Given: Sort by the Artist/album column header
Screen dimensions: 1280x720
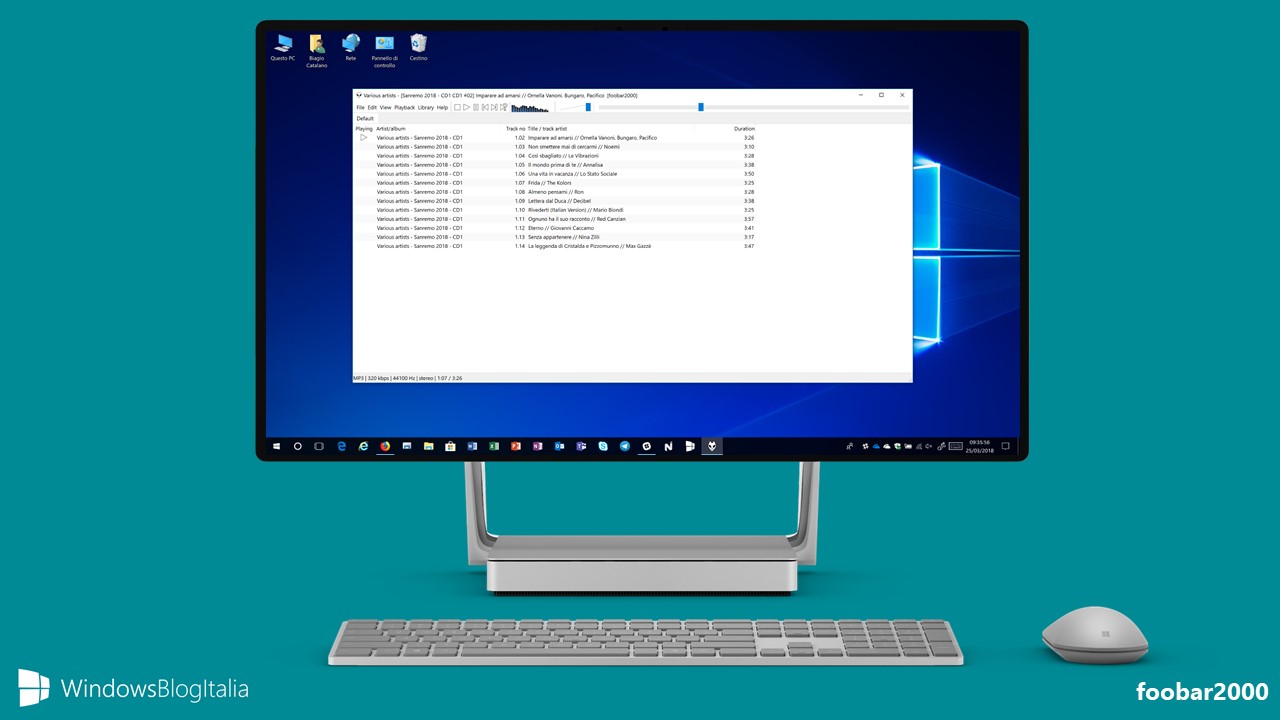Looking at the screenshot, I should pyautogui.click(x=391, y=129).
